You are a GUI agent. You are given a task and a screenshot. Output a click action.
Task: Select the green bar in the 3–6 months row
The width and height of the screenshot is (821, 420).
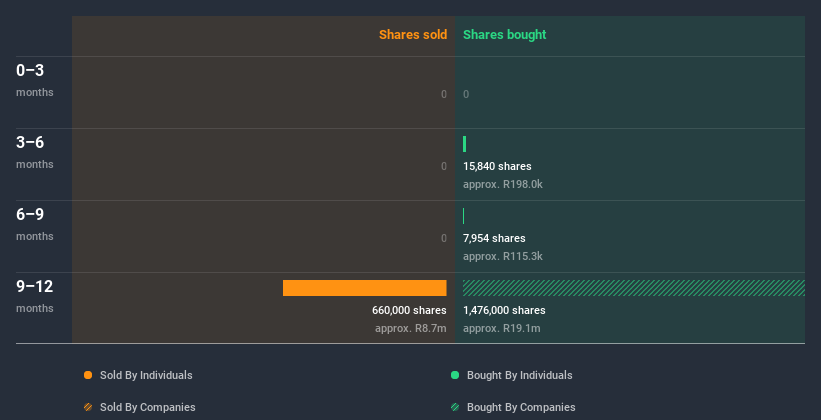coord(464,144)
